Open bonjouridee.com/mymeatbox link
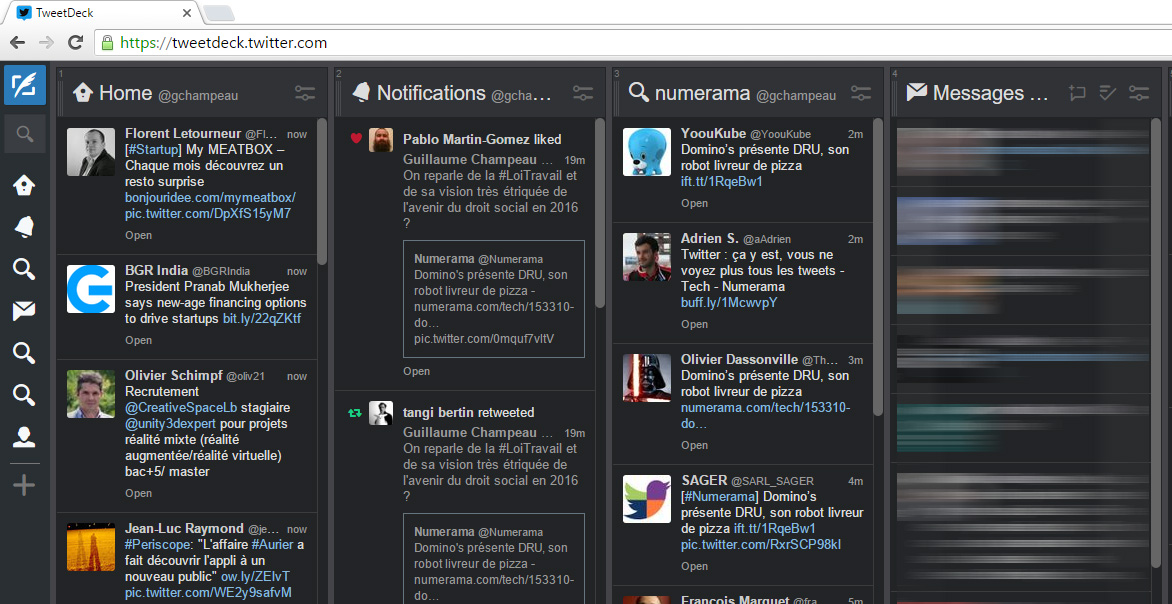Image resolution: width=1172 pixels, height=604 pixels. point(210,198)
